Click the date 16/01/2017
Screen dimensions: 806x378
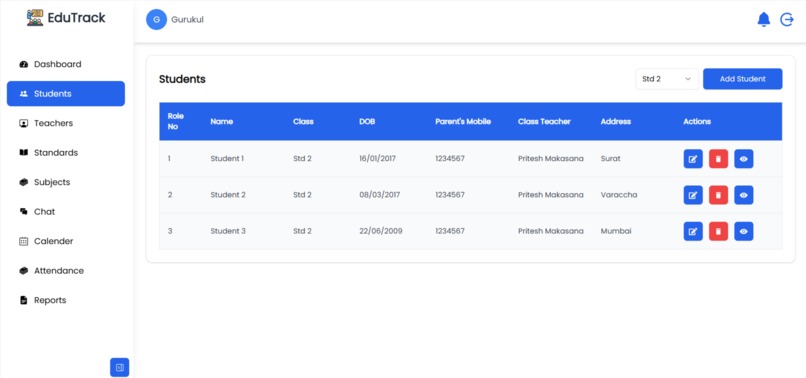[377, 158]
